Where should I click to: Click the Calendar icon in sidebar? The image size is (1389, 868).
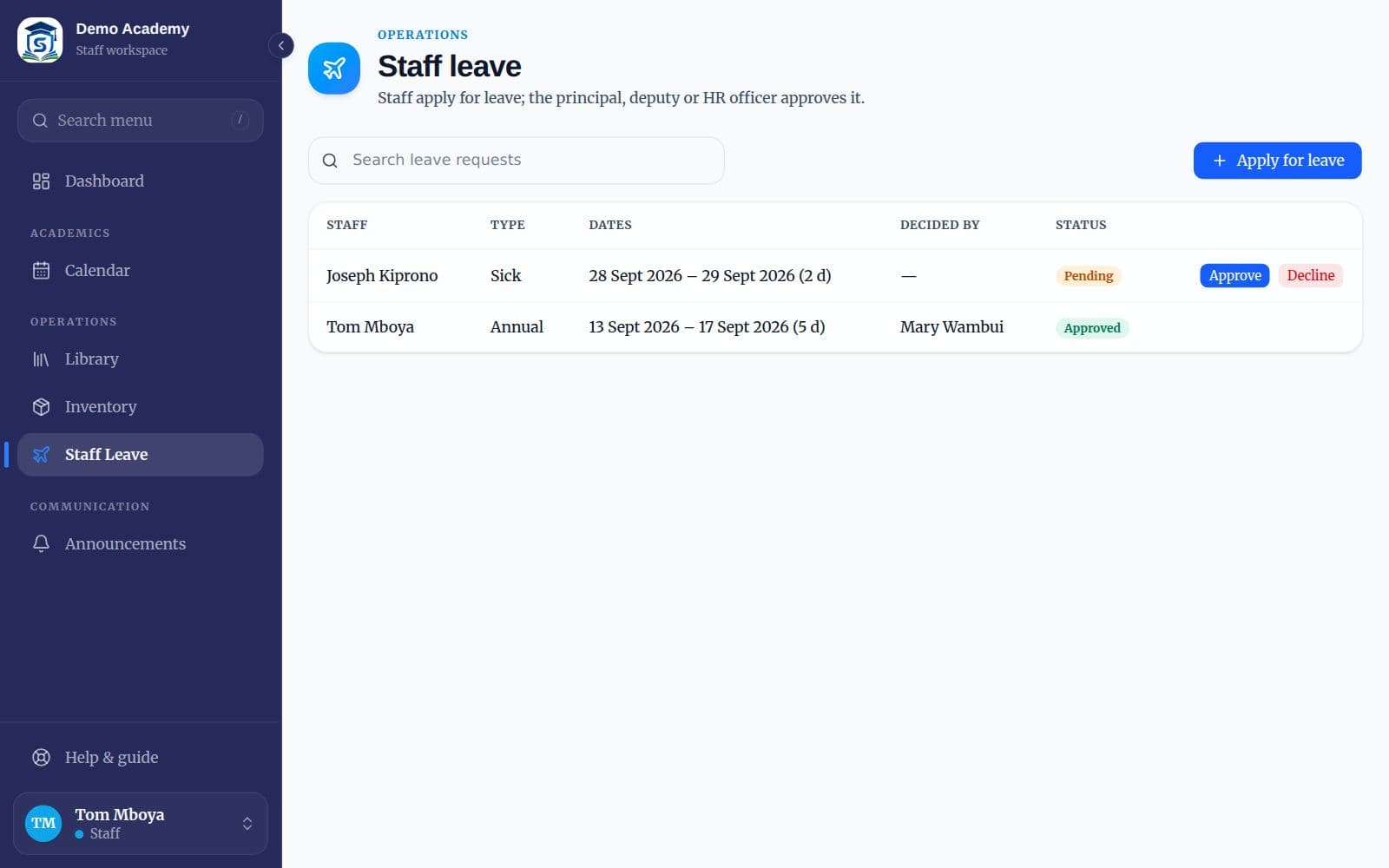tap(41, 271)
